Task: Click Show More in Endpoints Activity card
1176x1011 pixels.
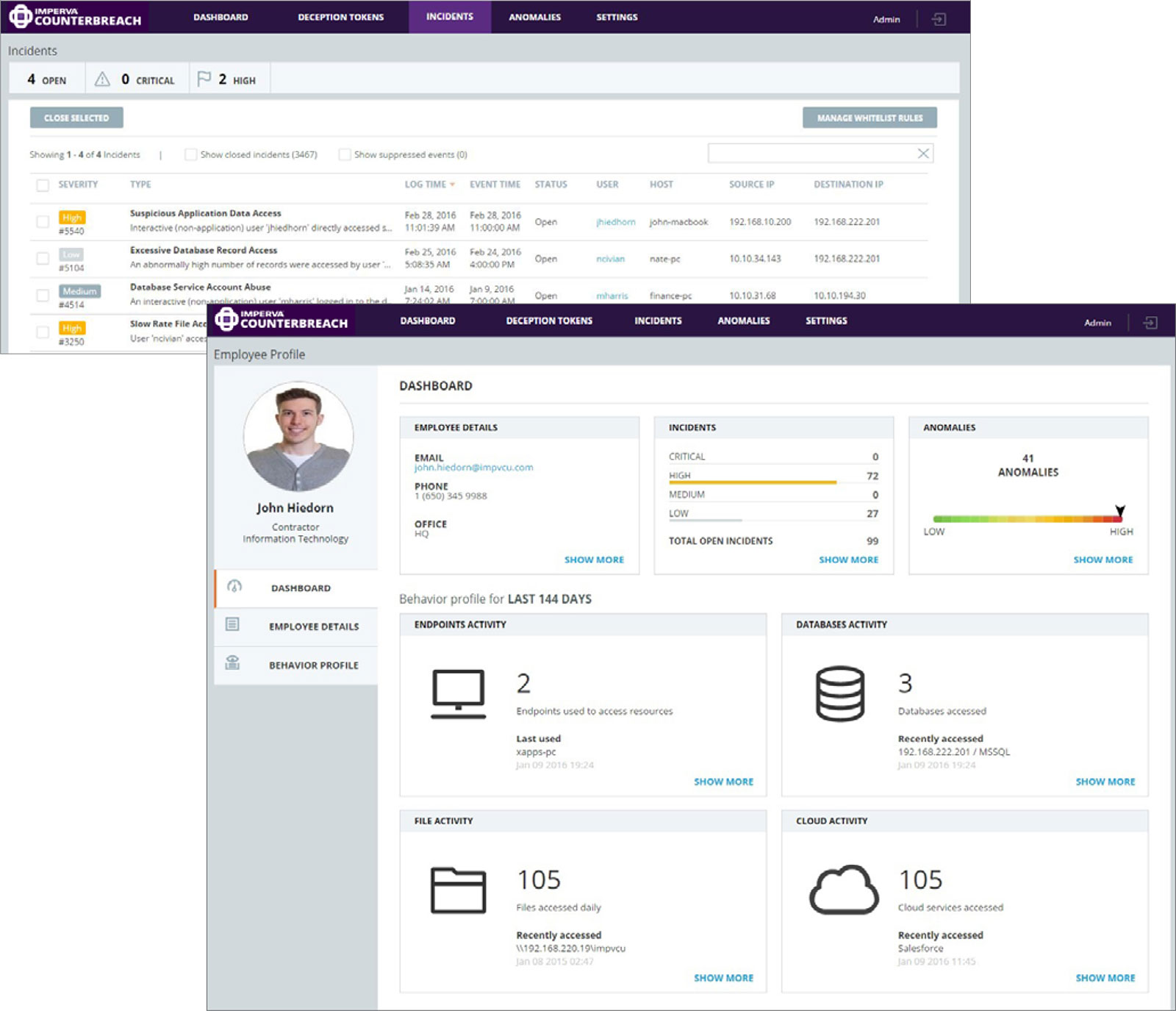Action: 724,782
